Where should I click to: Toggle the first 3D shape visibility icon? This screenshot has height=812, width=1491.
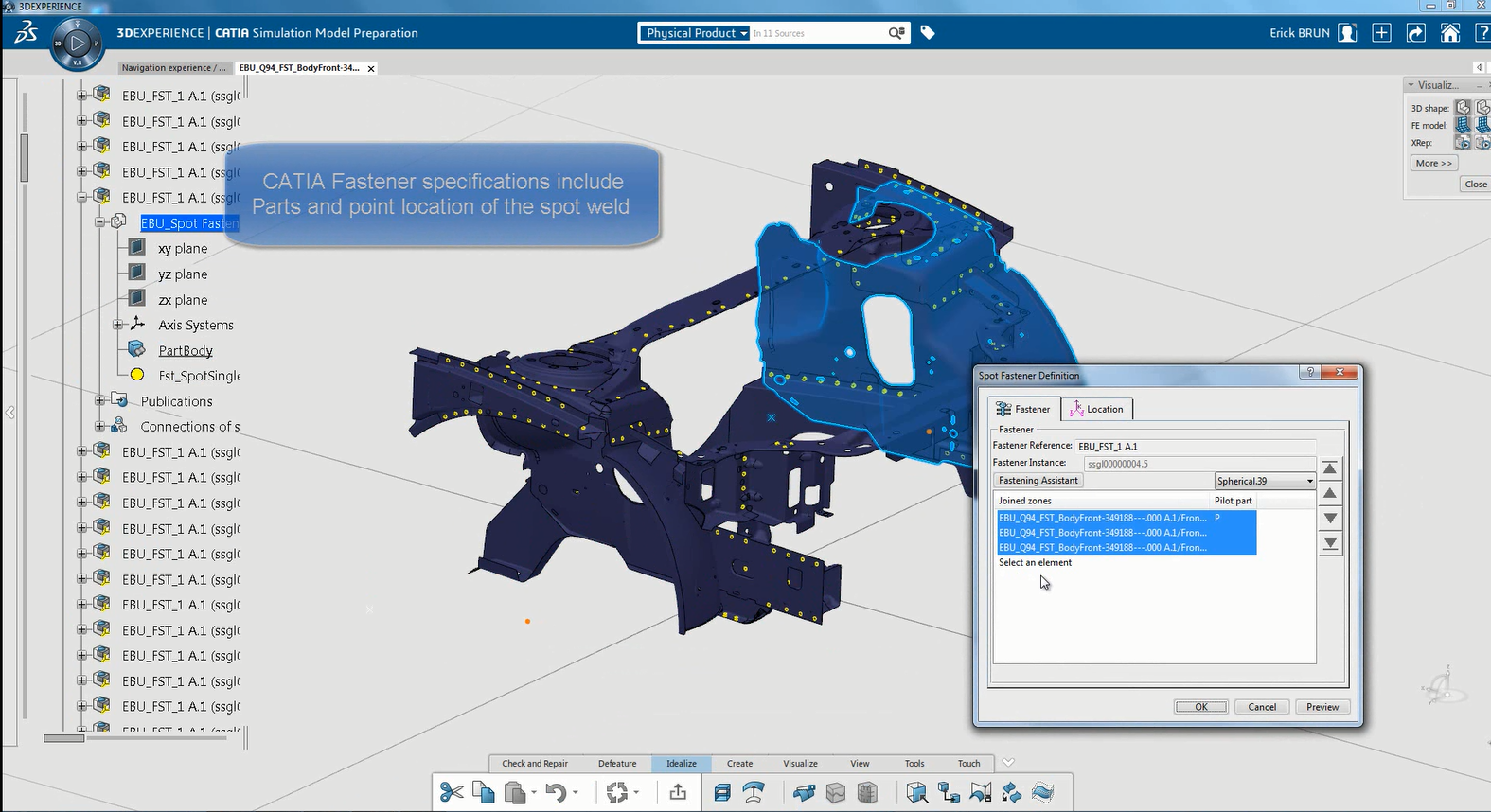[x=1463, y=108]
